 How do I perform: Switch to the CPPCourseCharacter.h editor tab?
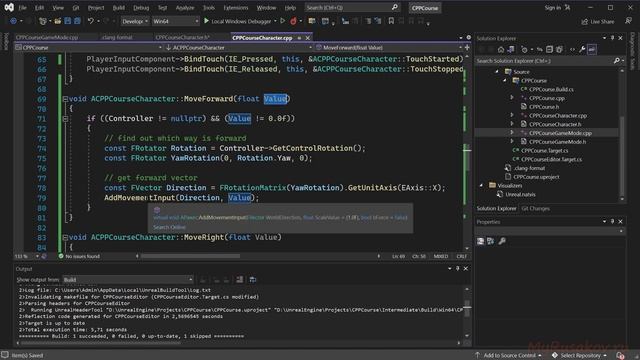[182, 37]
